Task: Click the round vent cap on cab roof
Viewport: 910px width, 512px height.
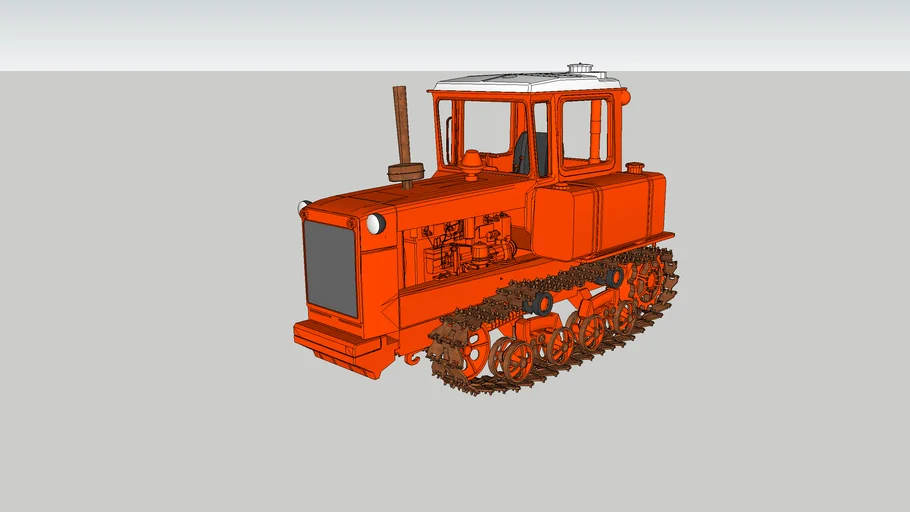Action: [579, 70]
